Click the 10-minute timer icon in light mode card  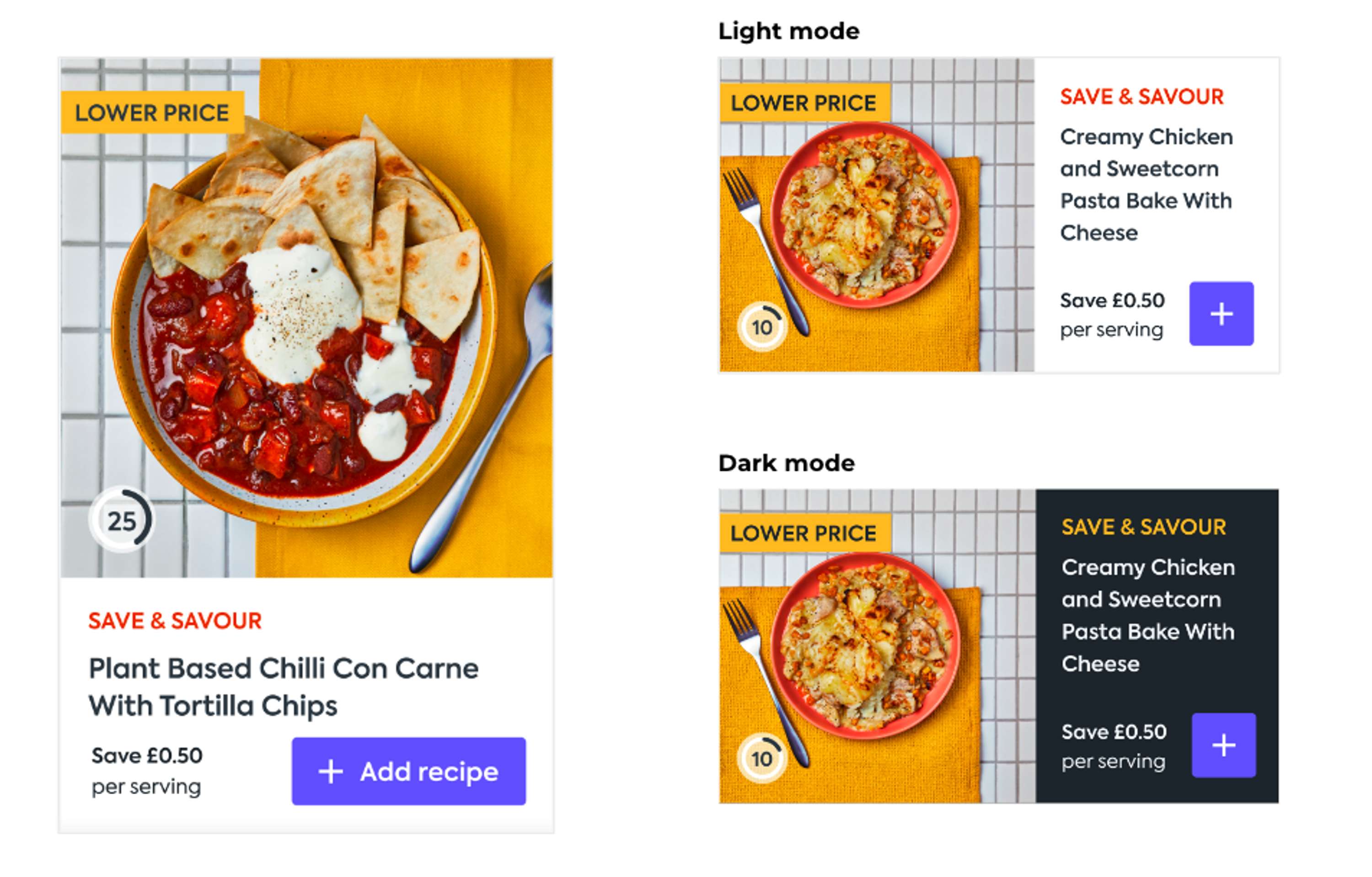(x=761, y=327)
